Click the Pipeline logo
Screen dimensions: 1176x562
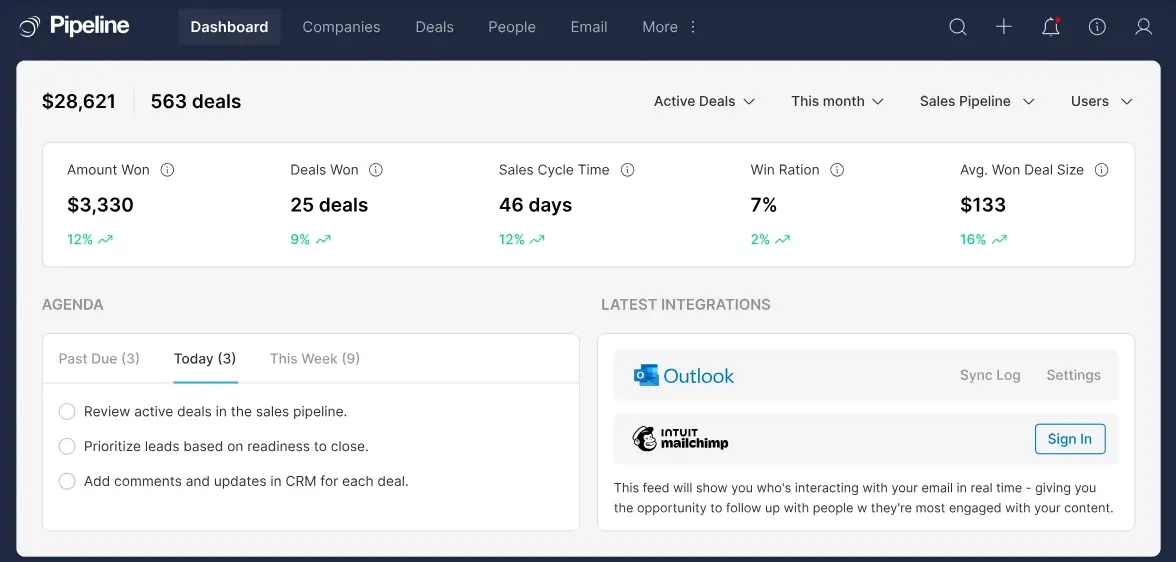pyautogui.click(x=75, y=27)
